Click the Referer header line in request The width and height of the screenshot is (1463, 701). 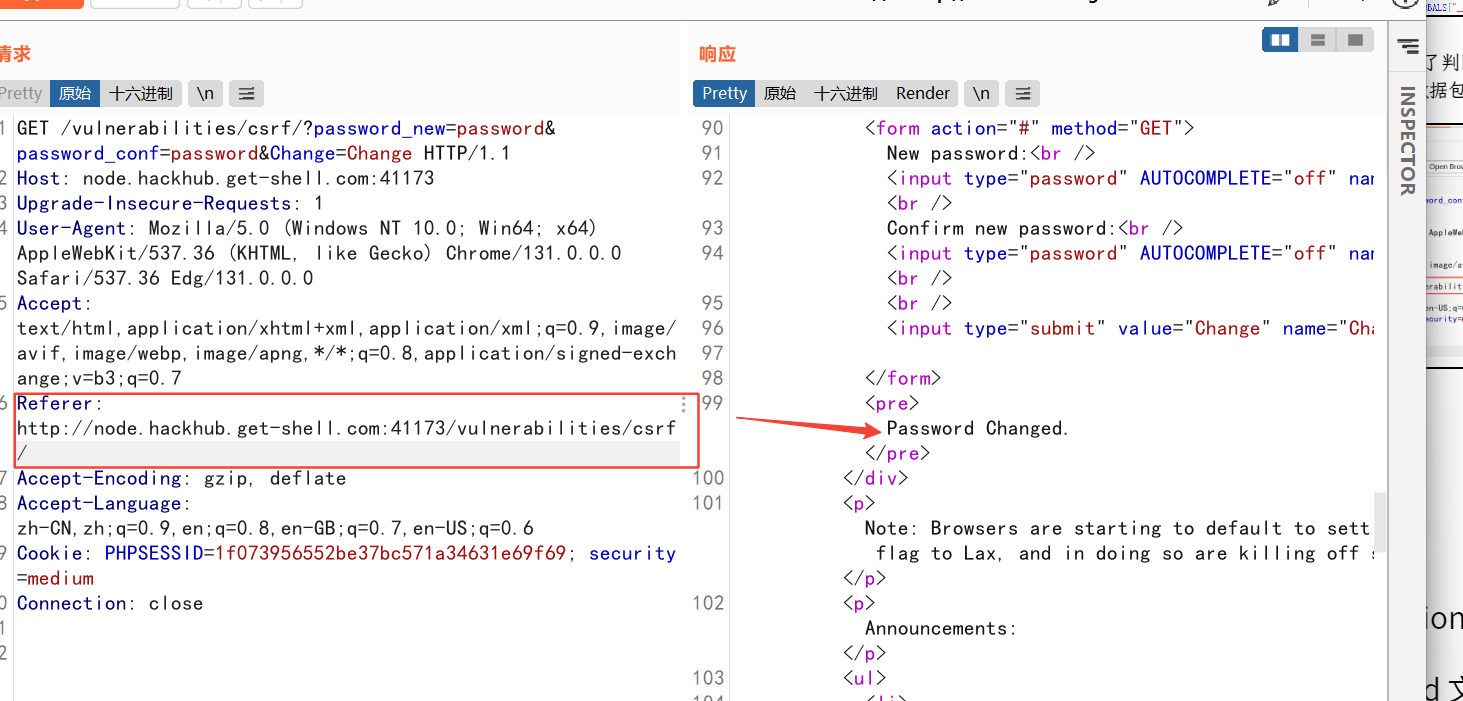(347, 429)
